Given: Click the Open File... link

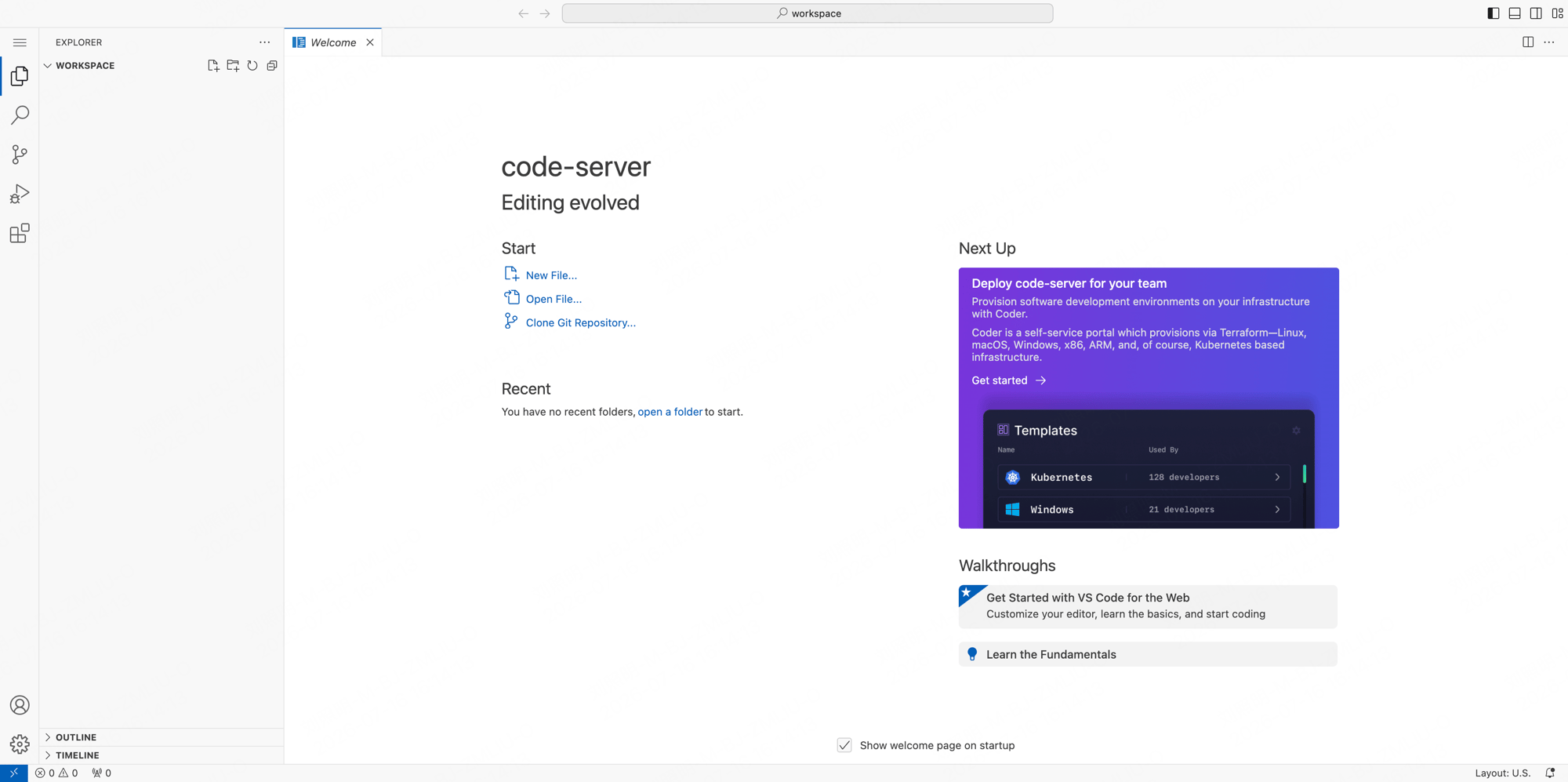Looking at the screenshot, I should (x=554, y=299).
